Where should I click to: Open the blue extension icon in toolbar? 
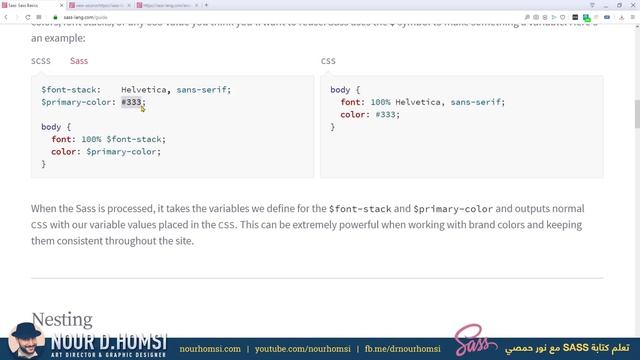pos(607,17)
